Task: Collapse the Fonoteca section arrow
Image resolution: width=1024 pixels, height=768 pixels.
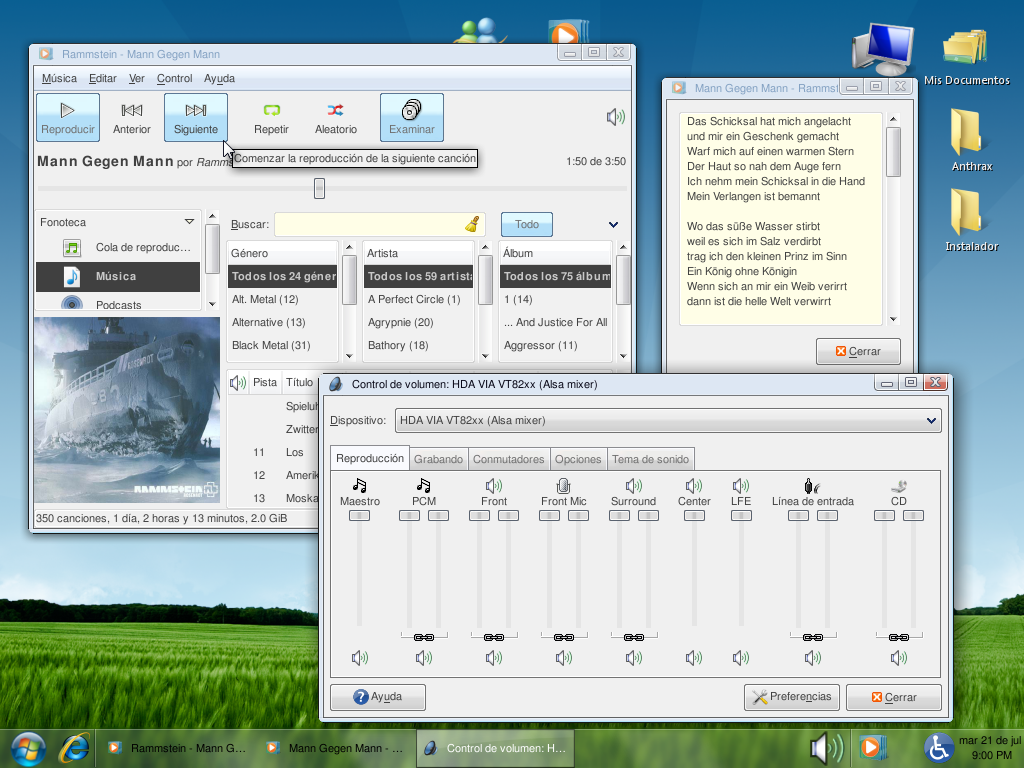Action: click(189, 222)
